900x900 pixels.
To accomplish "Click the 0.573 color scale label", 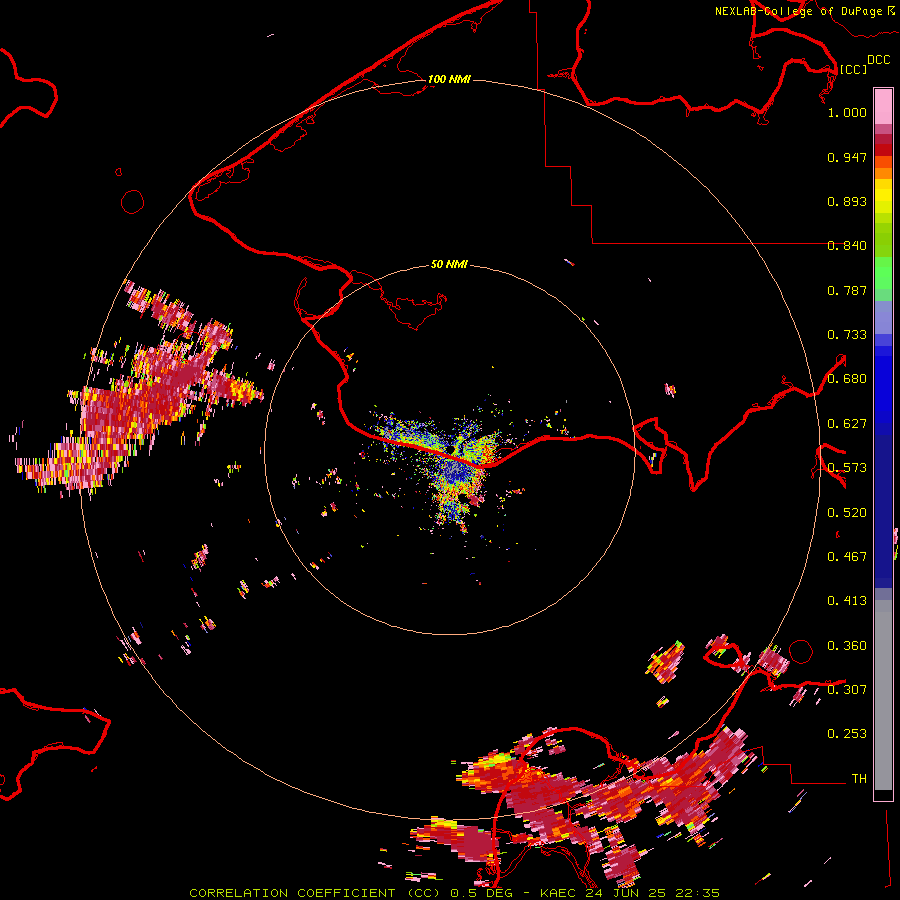I will tap(847, 468).
